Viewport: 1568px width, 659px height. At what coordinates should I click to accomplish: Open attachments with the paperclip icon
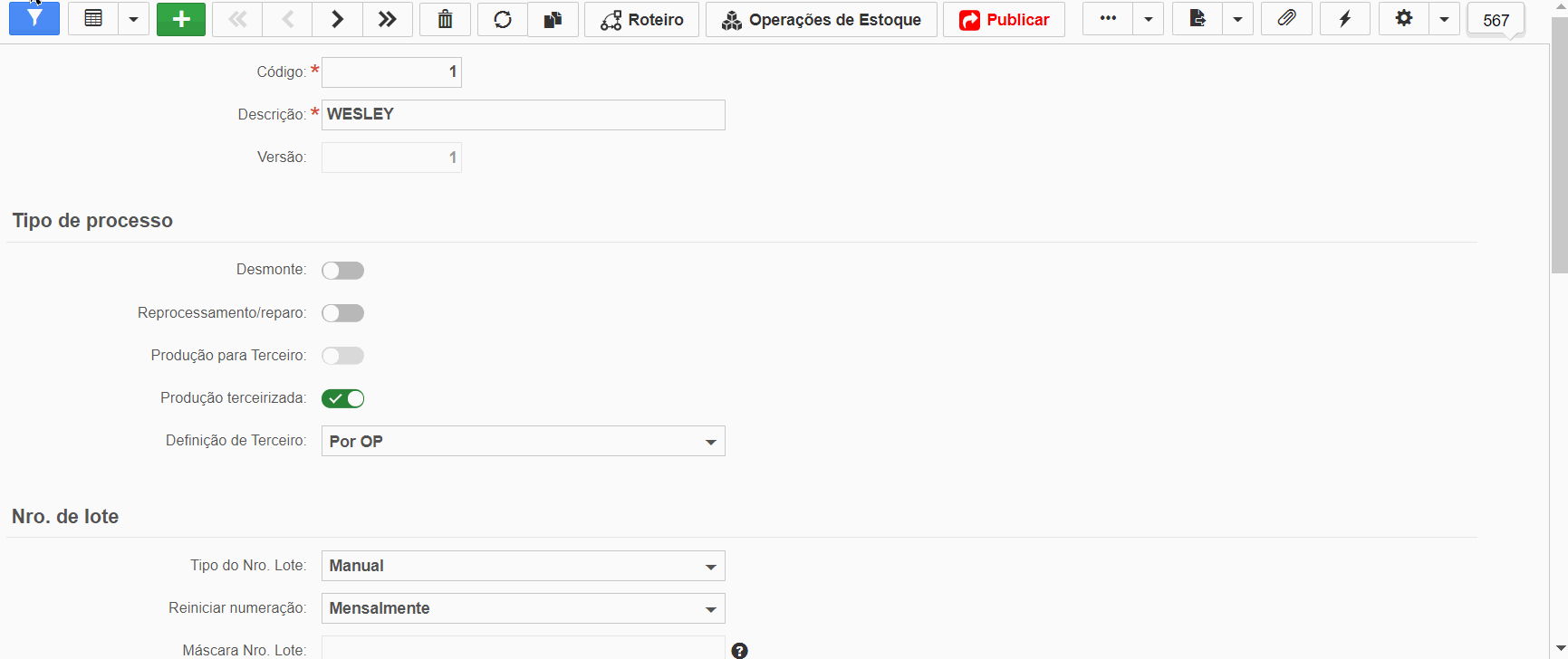click(1286, 19)
